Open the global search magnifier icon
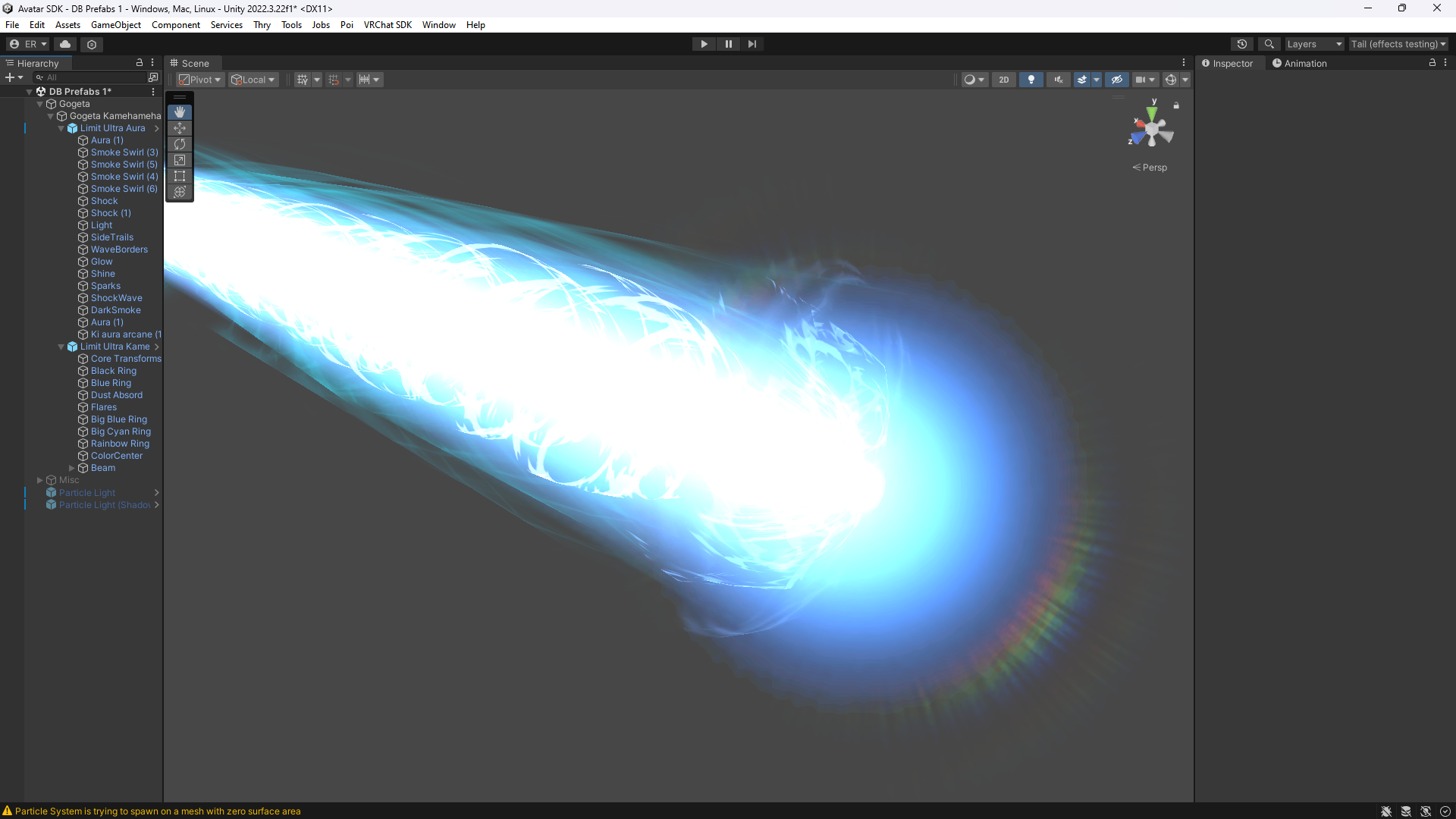The image size is (1456, 819). [x=1269, y=44]
